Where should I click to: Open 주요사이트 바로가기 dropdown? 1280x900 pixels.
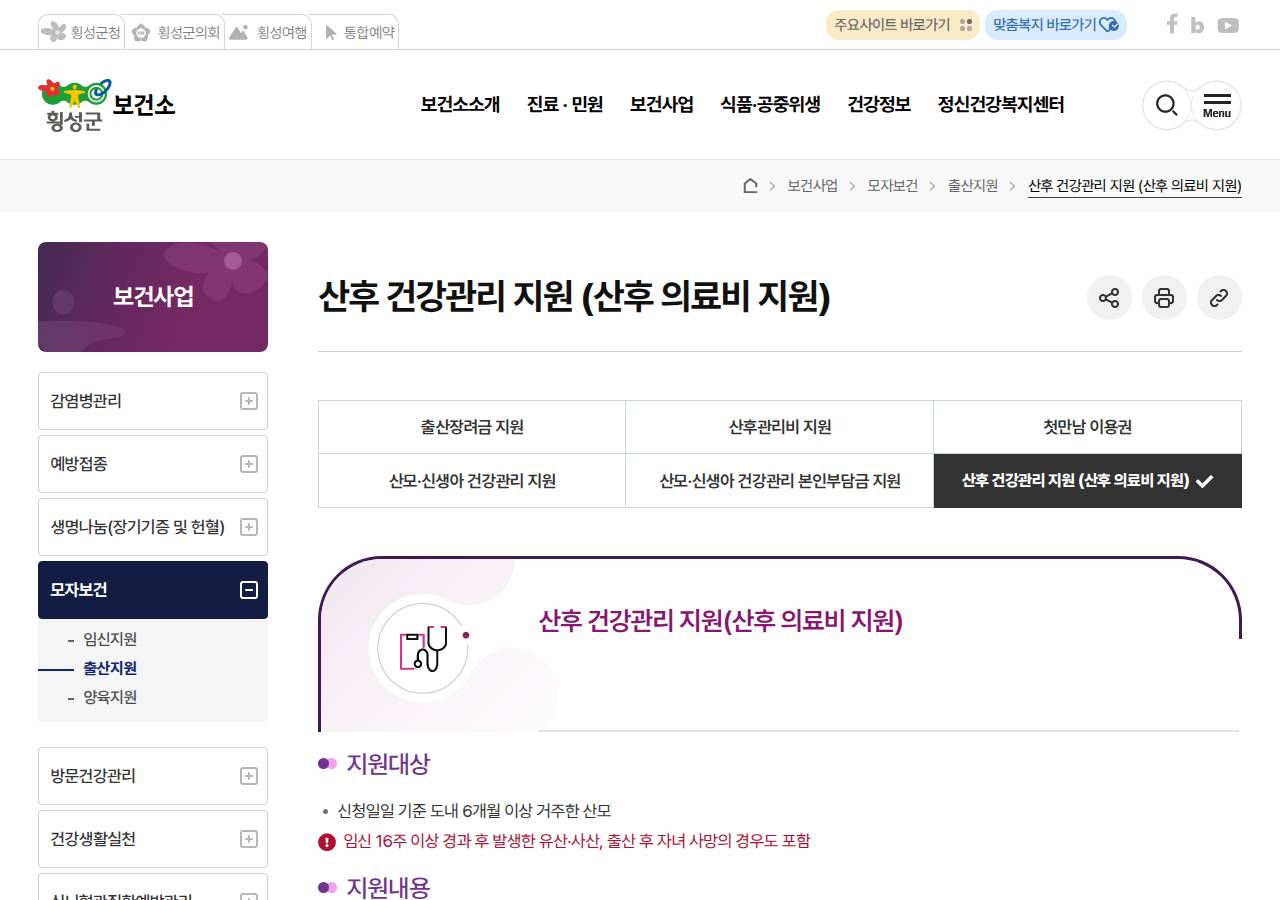(x=902, y=25)
